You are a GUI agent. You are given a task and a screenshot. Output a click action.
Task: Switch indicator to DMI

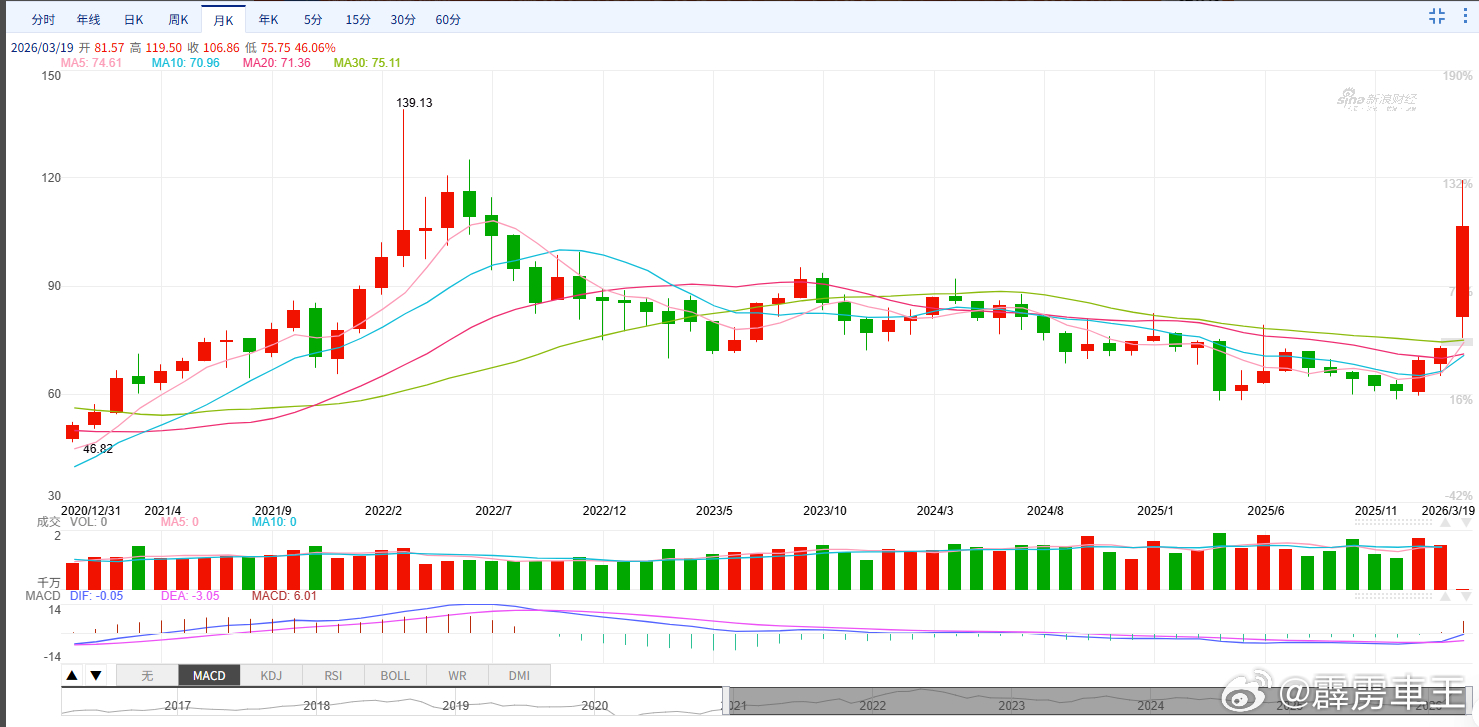[519, 675]
